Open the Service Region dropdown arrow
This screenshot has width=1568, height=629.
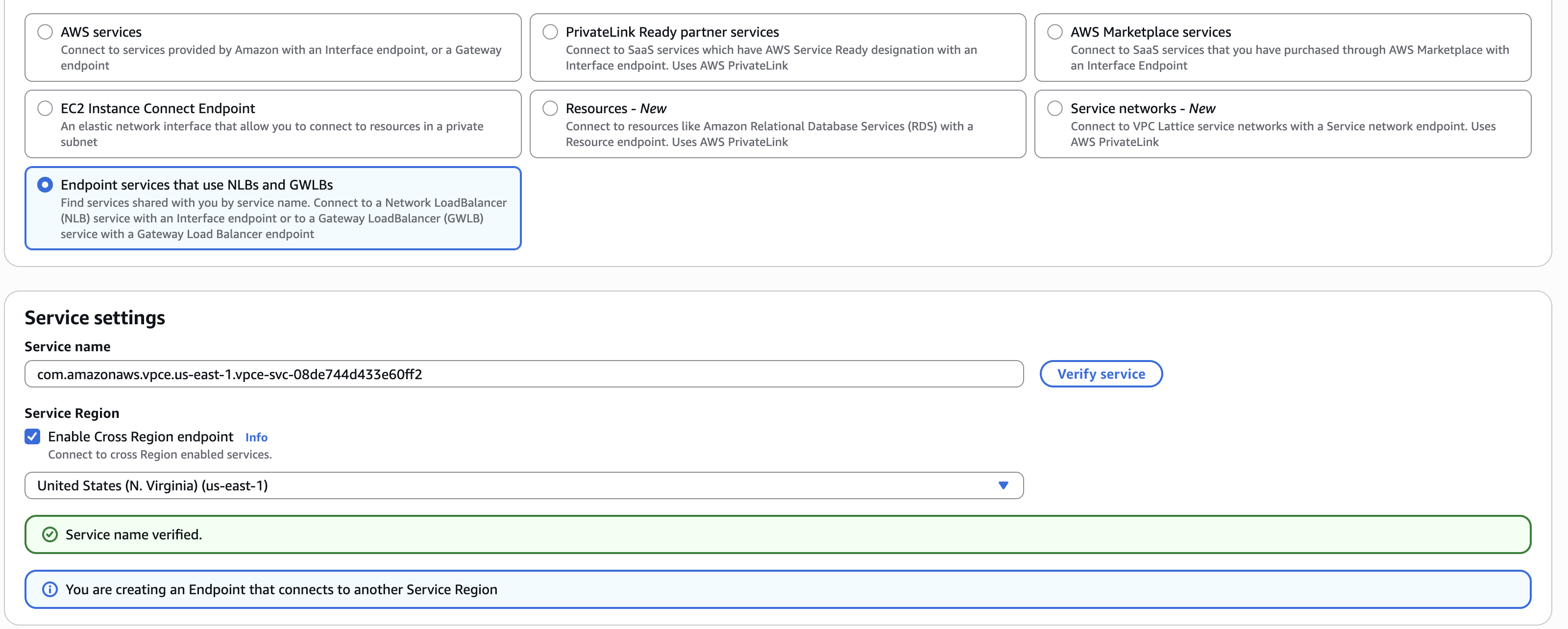pyautogui.click(x=1003, y=485)
